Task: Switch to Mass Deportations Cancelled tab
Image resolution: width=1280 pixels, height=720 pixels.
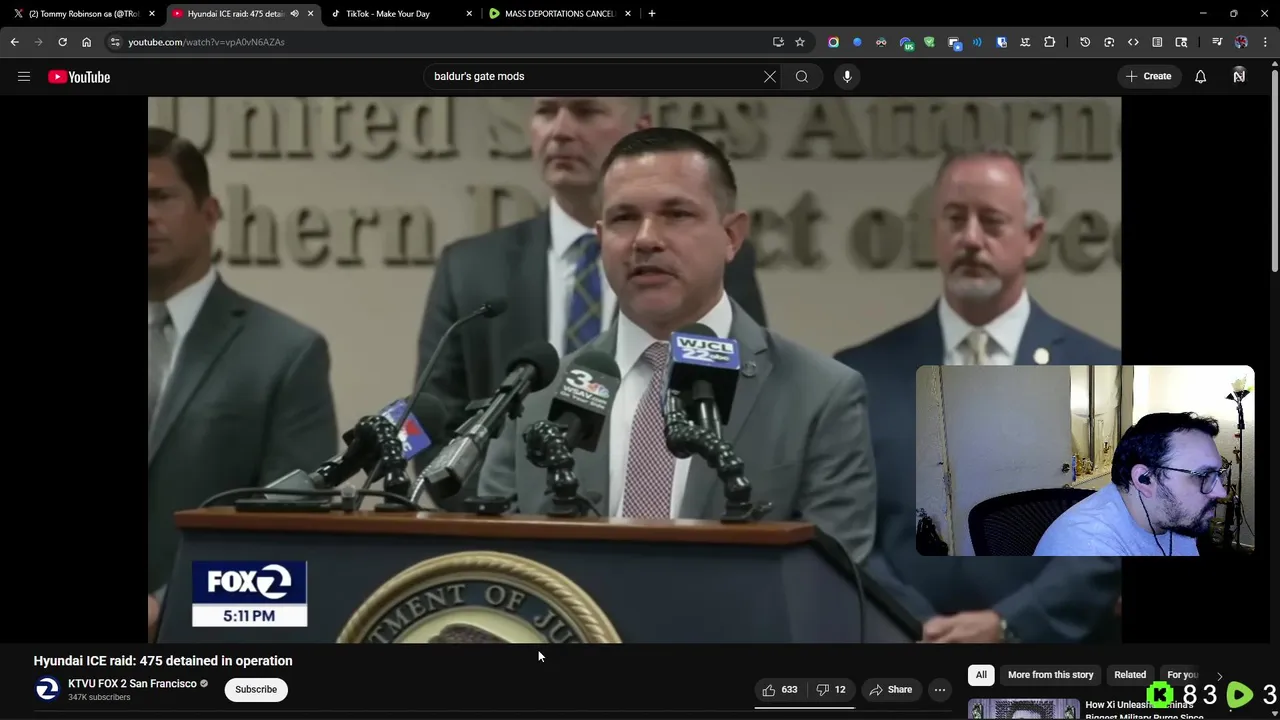Action: pyautogui.click(x=560, y=14)
